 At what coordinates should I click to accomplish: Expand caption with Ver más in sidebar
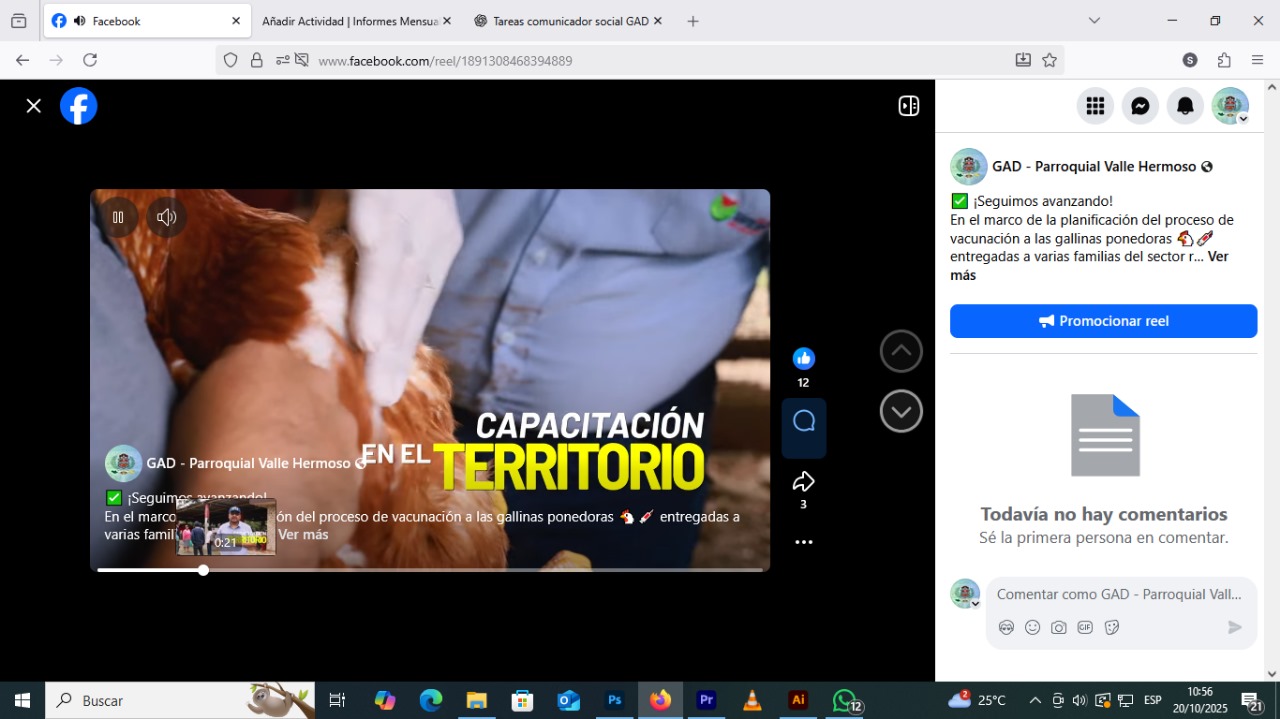[x=1216, y=257]
